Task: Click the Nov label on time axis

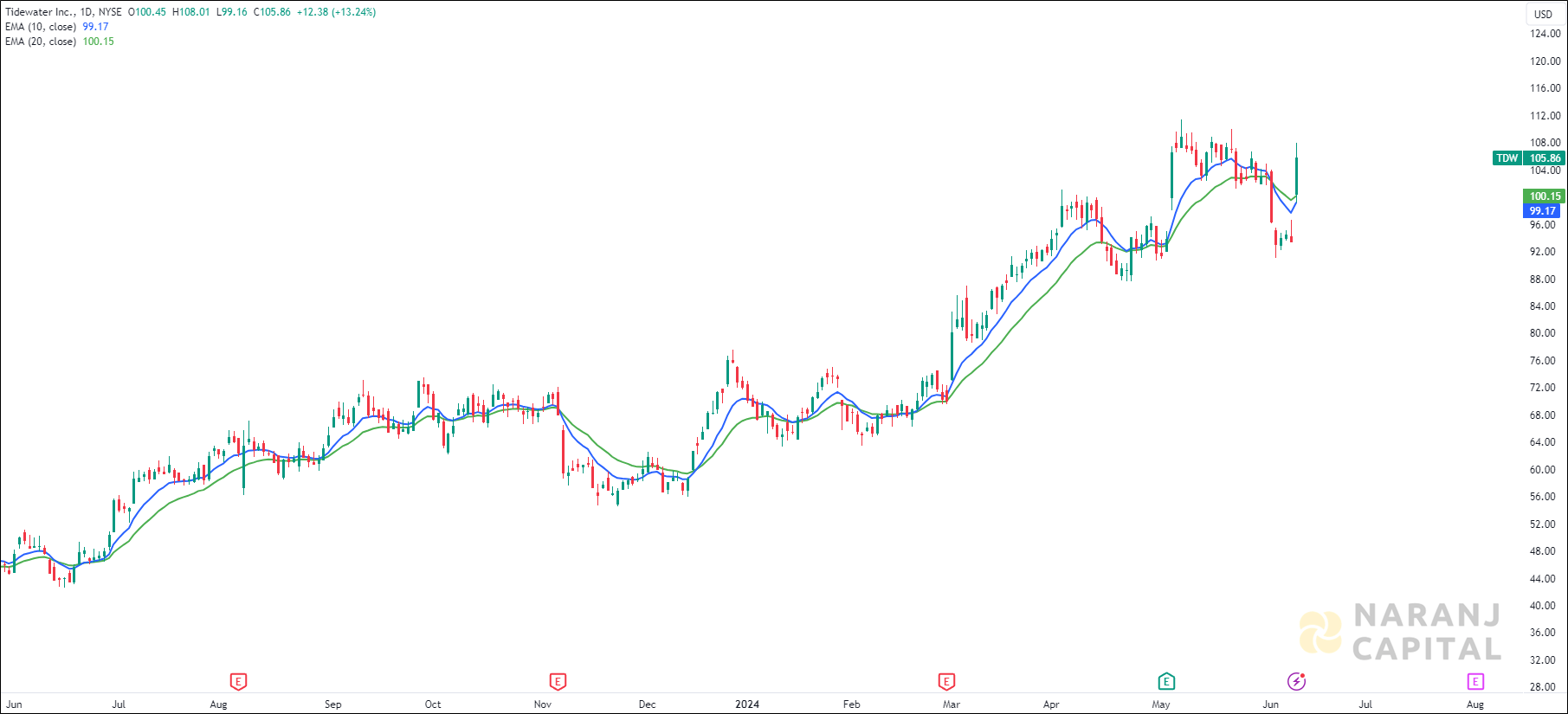Action: tap(543, 704)
